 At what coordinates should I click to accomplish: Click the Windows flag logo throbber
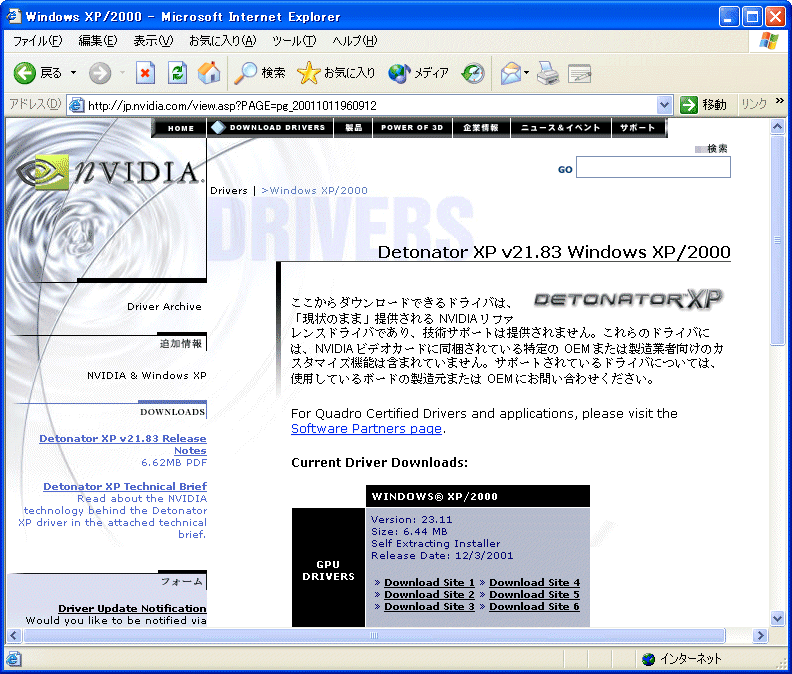[x=769, y=40]
